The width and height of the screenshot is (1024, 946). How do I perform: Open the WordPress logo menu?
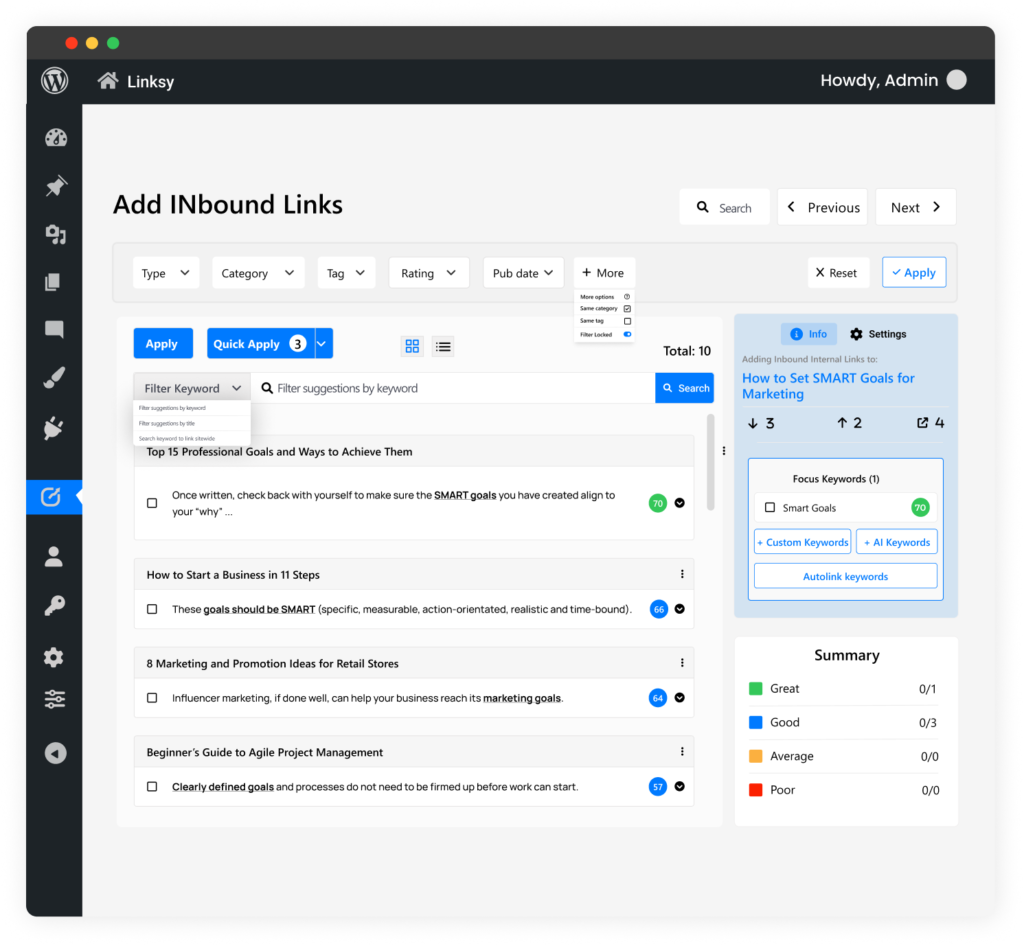click(x=54, y=80)
